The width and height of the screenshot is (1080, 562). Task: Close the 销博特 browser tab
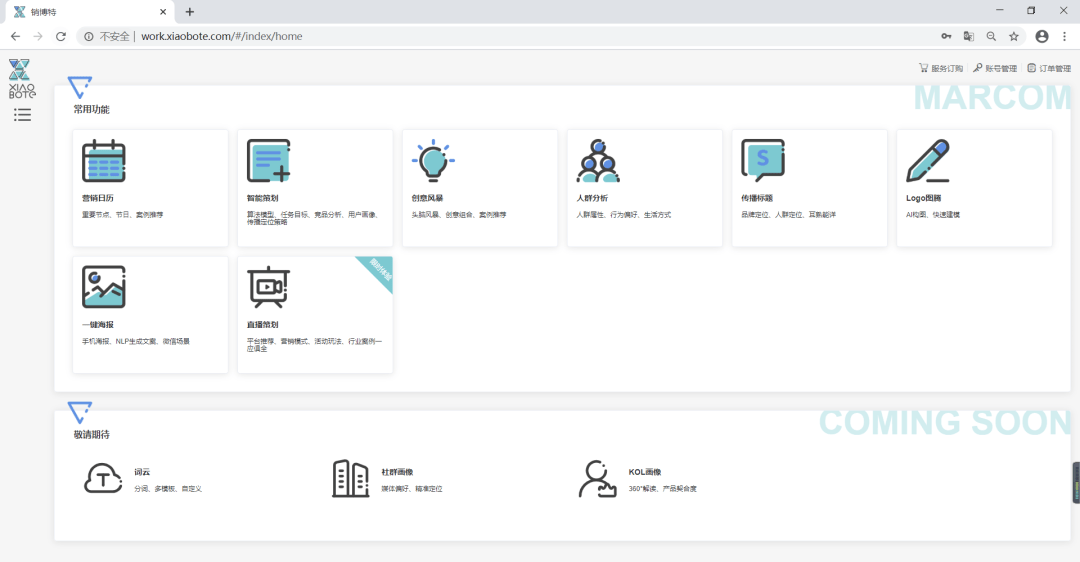coord(163,12)
